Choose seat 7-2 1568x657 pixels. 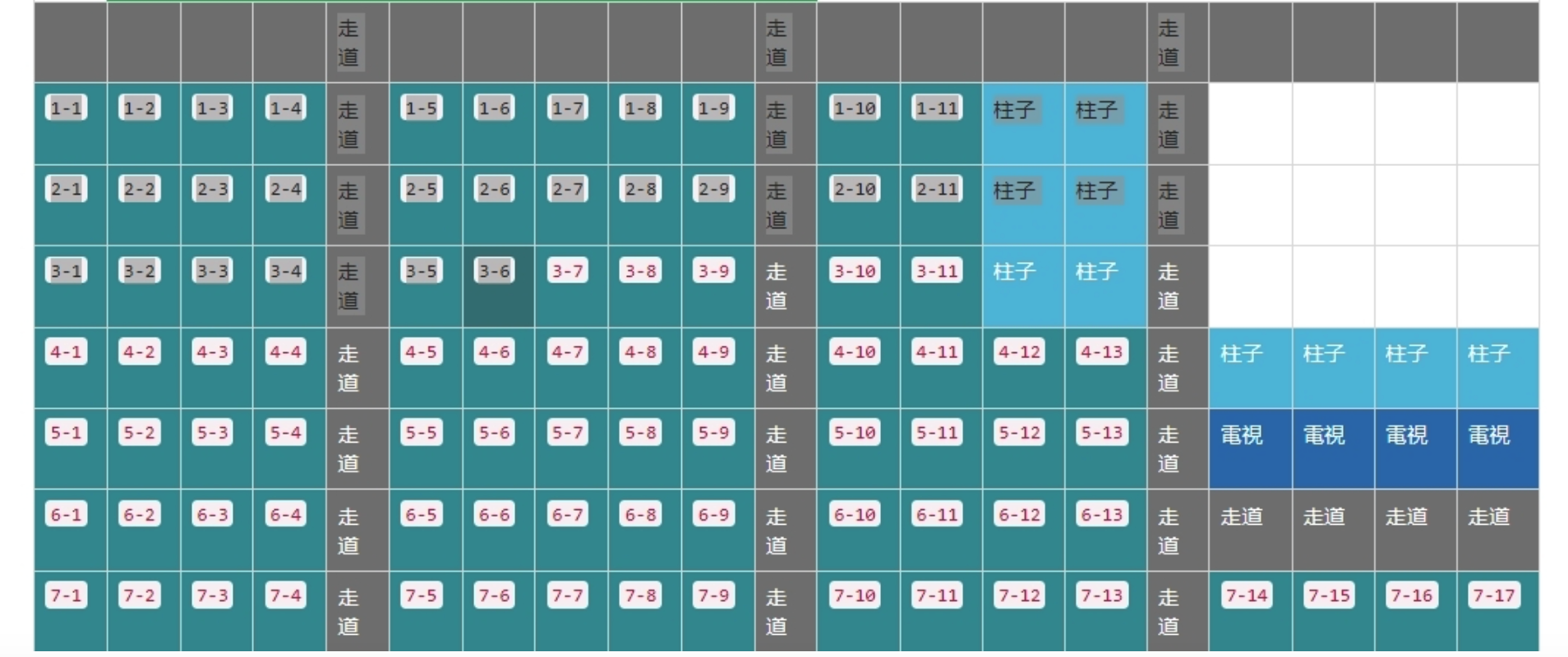point(139,595)
